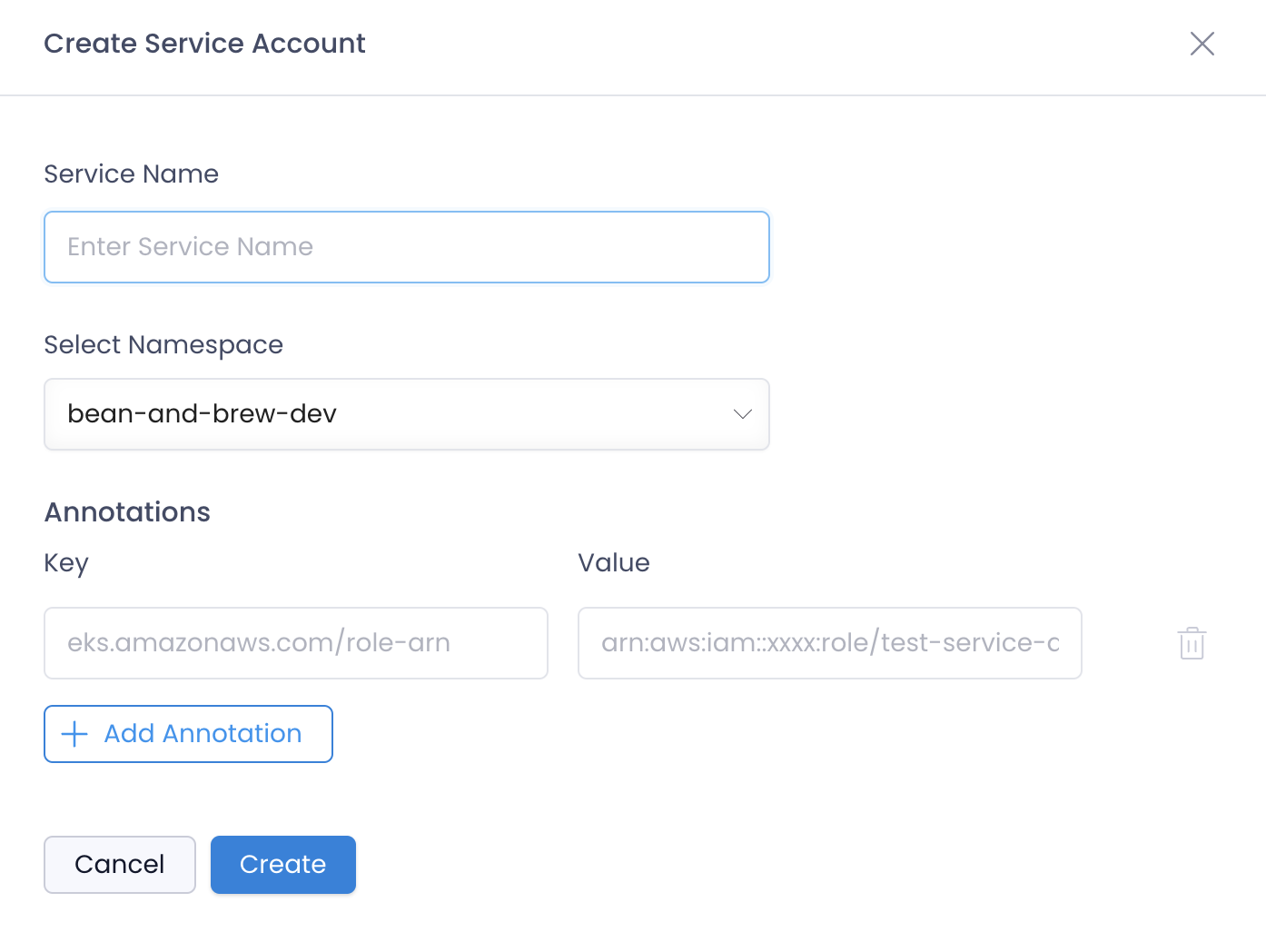Click the Key column label
This screenshot has height=952, width=1266.
66,564
